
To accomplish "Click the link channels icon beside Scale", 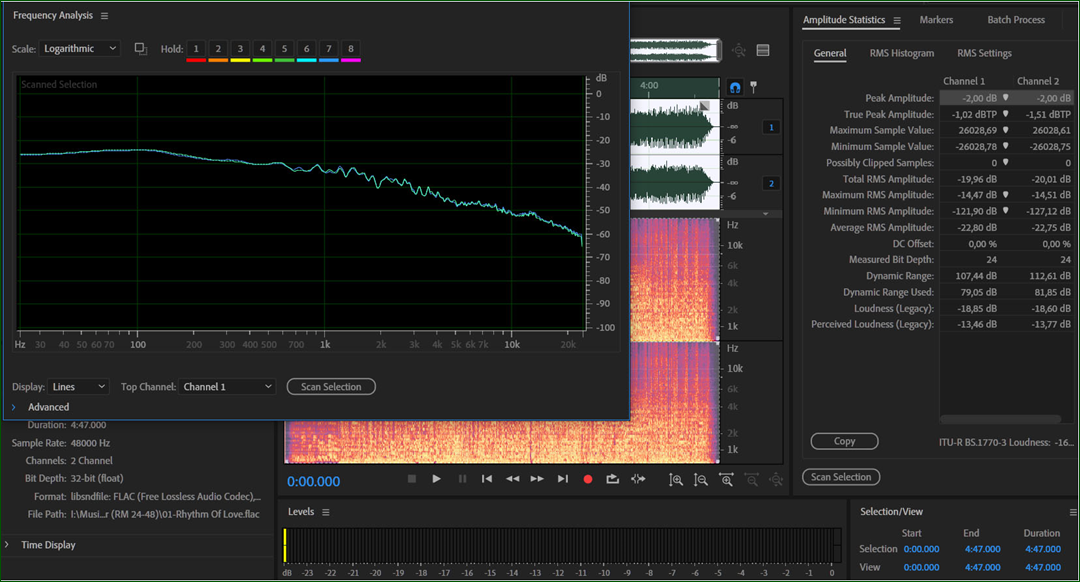I will [x=141, y=49].
